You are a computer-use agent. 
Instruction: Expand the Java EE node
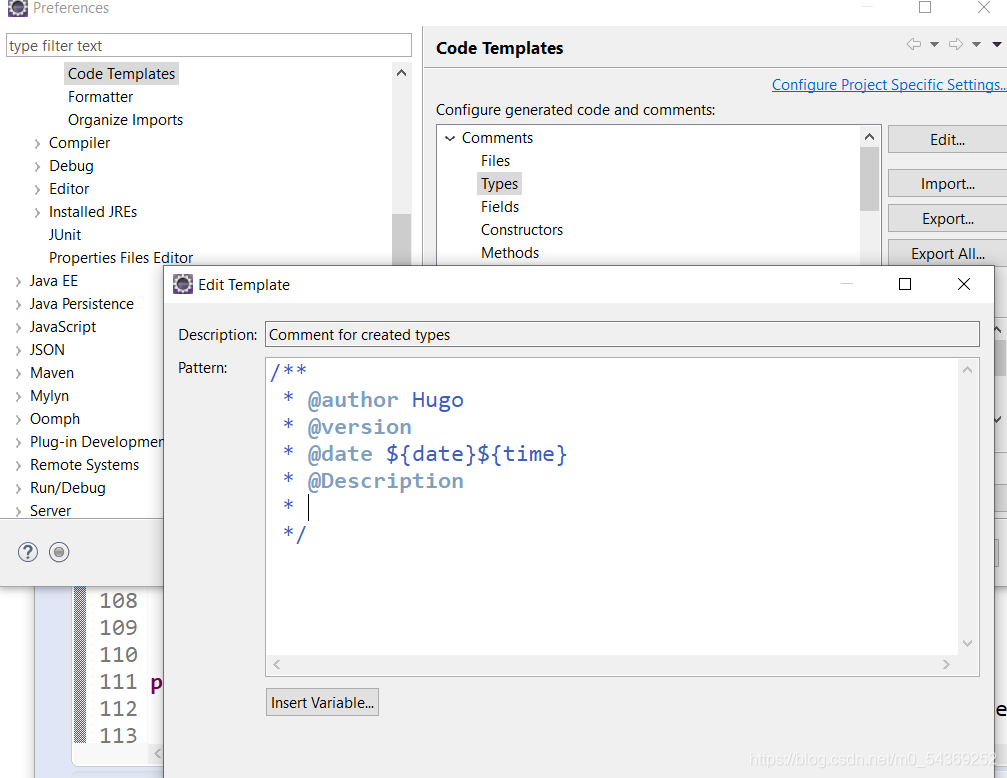click(x=18, y=282)
